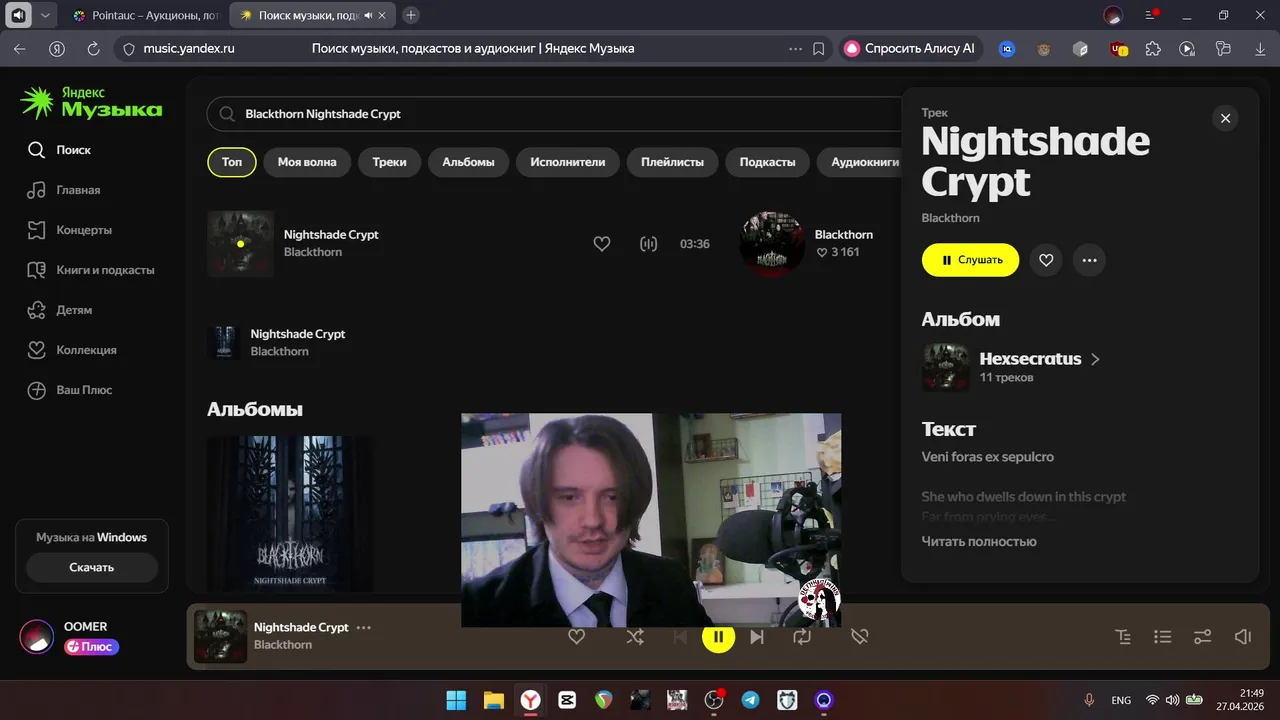The image size is (1280, 720).
Task: Switch to the Pointauc browser tab
Action: (147, 15)
